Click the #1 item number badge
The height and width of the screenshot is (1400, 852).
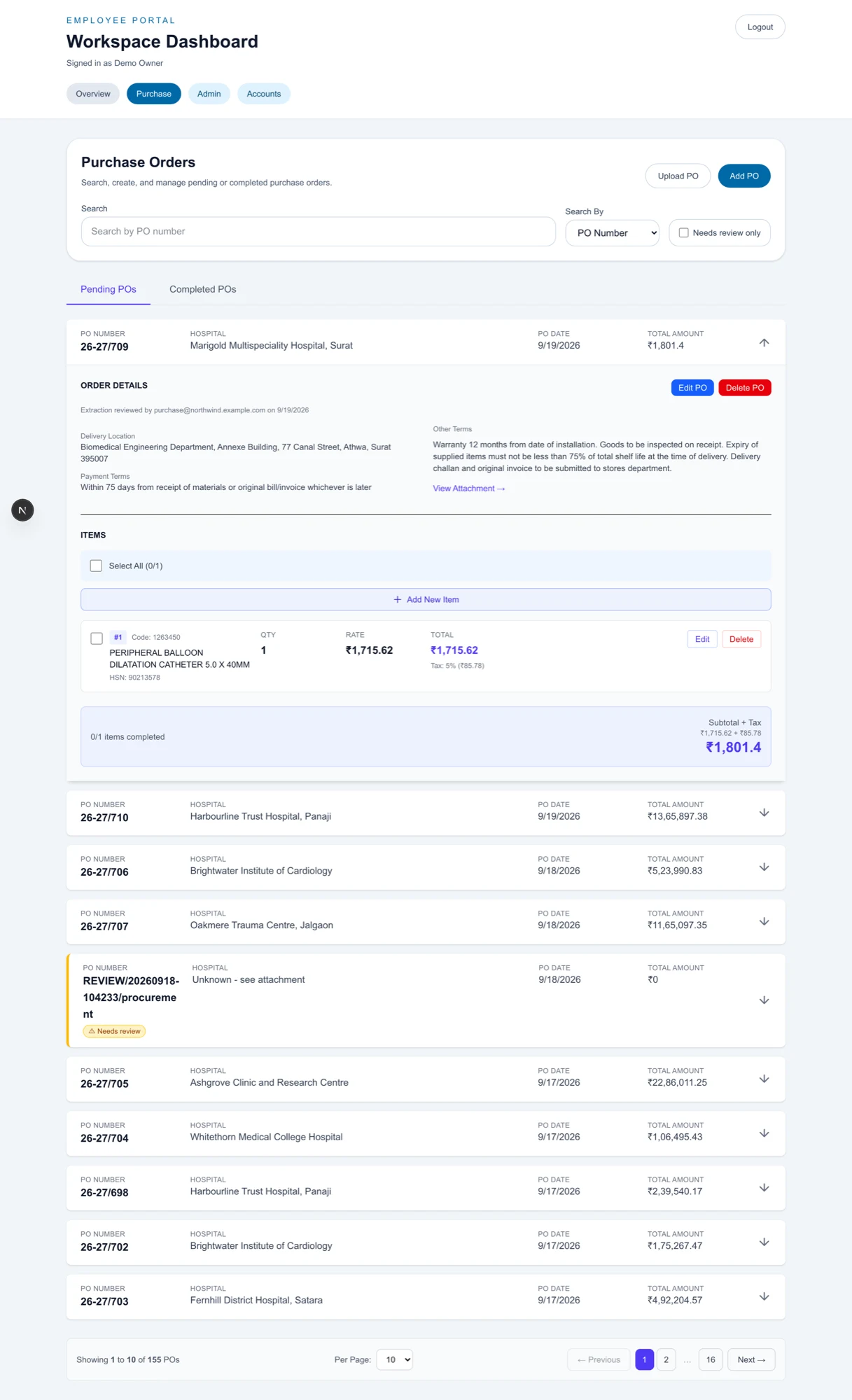pos(118,637)
